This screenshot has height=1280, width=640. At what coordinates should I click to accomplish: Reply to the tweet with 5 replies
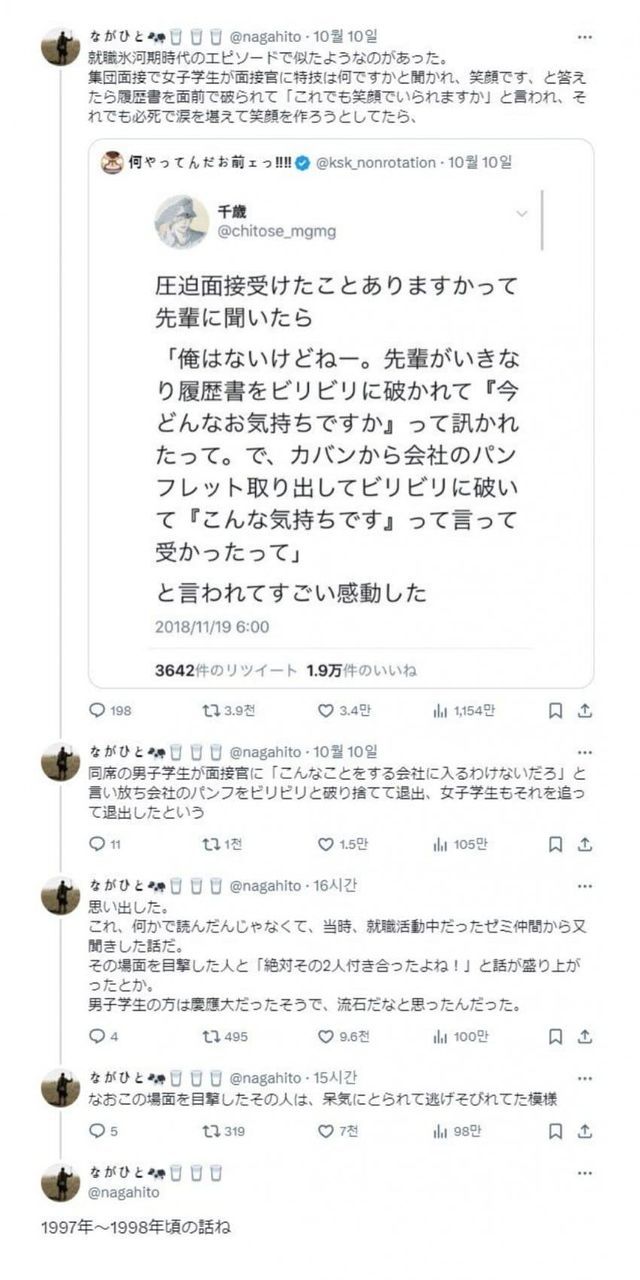97,1131
